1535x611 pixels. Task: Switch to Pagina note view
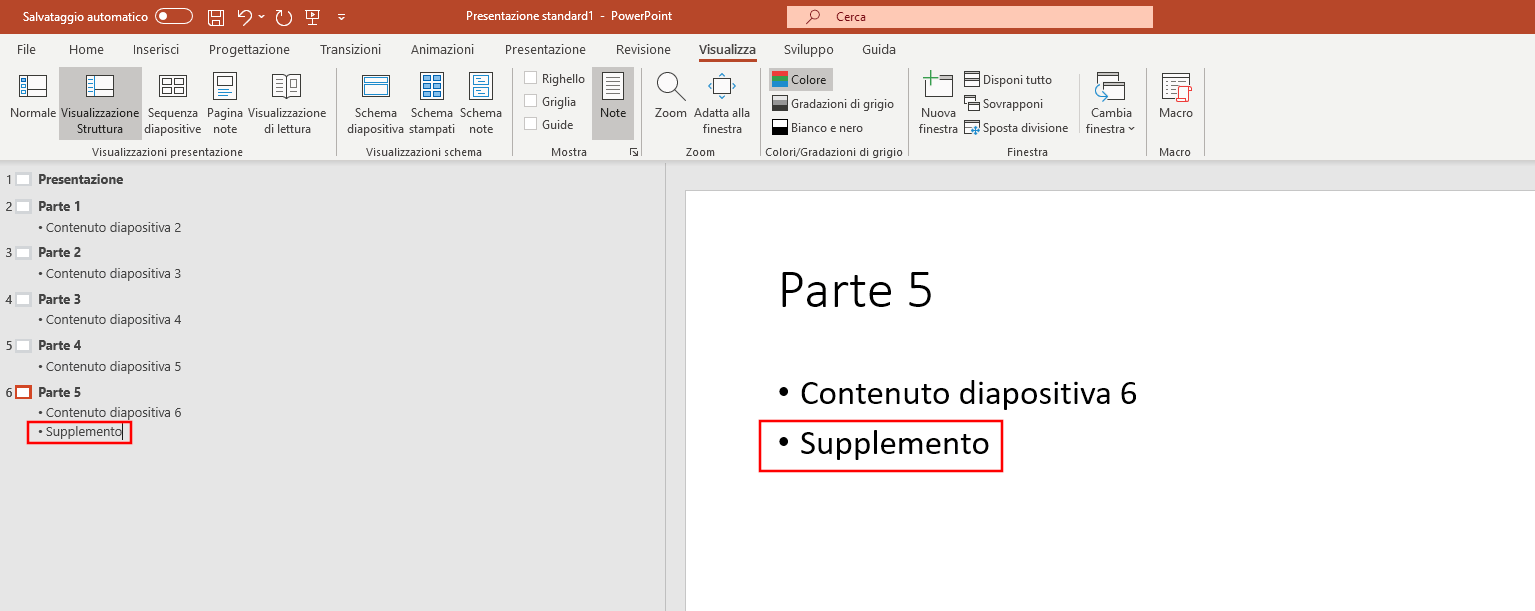point(225,103)
